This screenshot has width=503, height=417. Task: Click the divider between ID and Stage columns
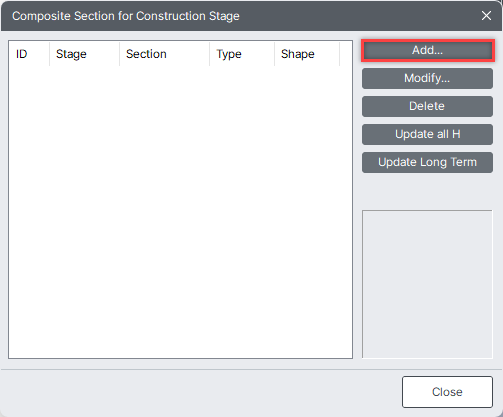(x=49, y=54)
